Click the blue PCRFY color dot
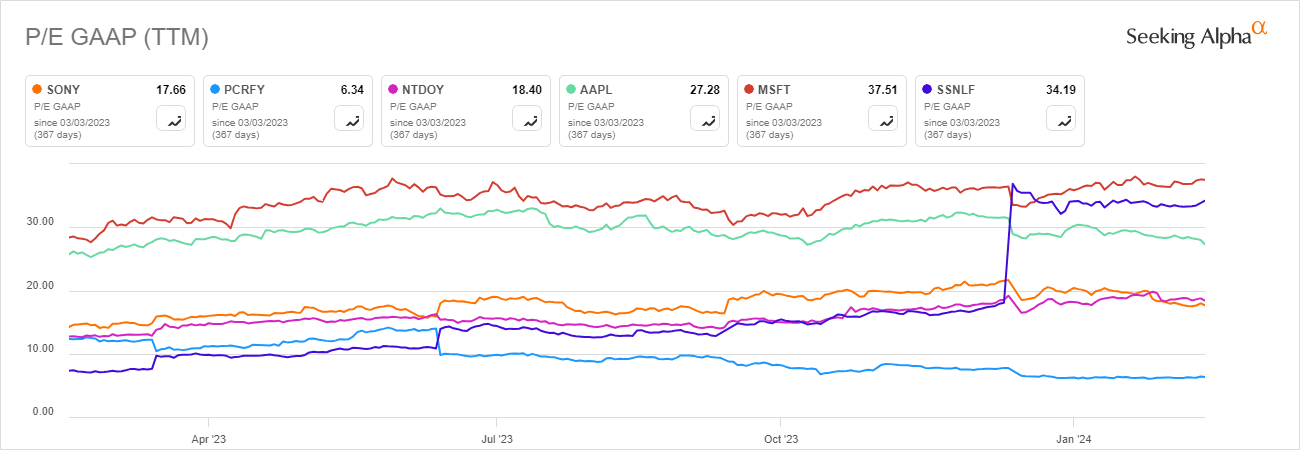Viewport: 1300px width, 450px height. pyautogui.click(x=215, y=89)
